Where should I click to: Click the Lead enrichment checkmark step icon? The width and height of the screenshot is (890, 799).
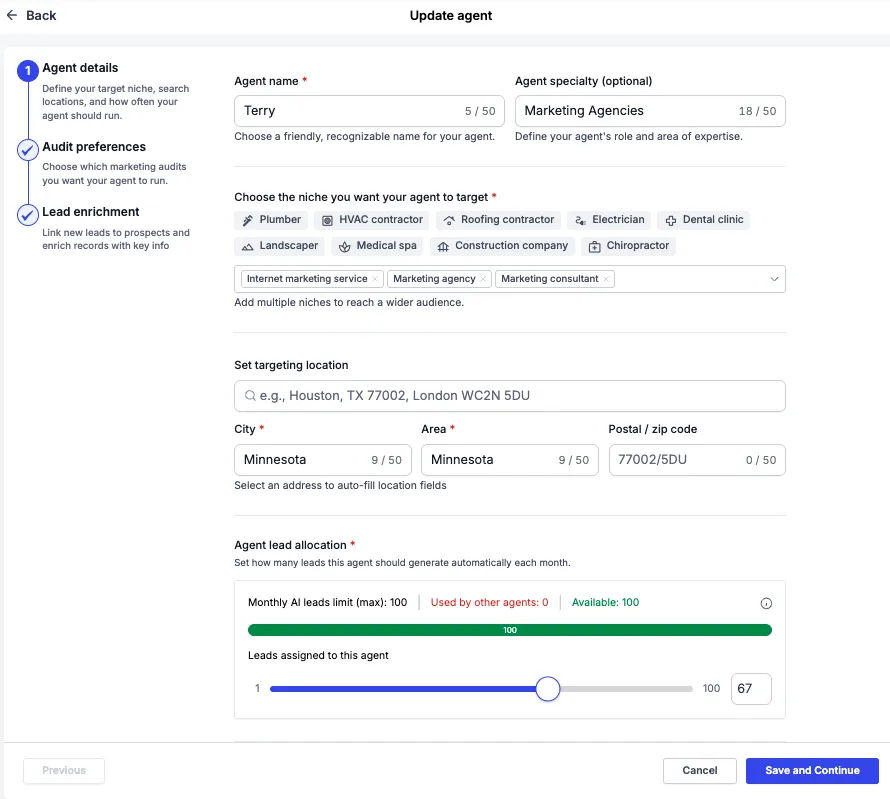(x=28, y=215)
